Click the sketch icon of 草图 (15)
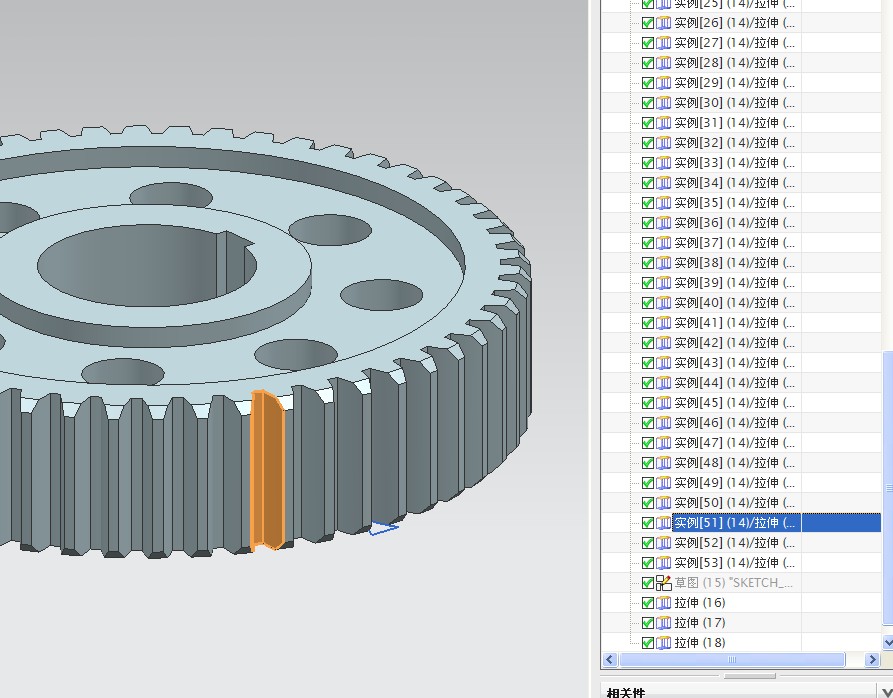 coord(663,582)
